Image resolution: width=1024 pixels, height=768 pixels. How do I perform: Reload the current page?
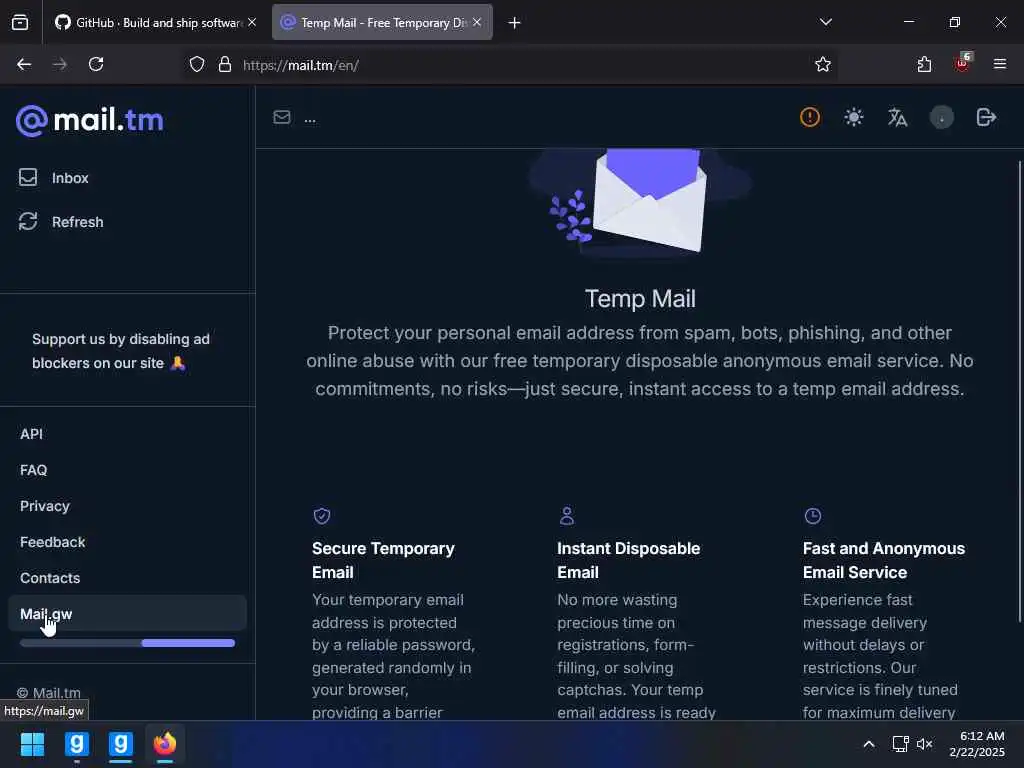(x=96, y=65)
